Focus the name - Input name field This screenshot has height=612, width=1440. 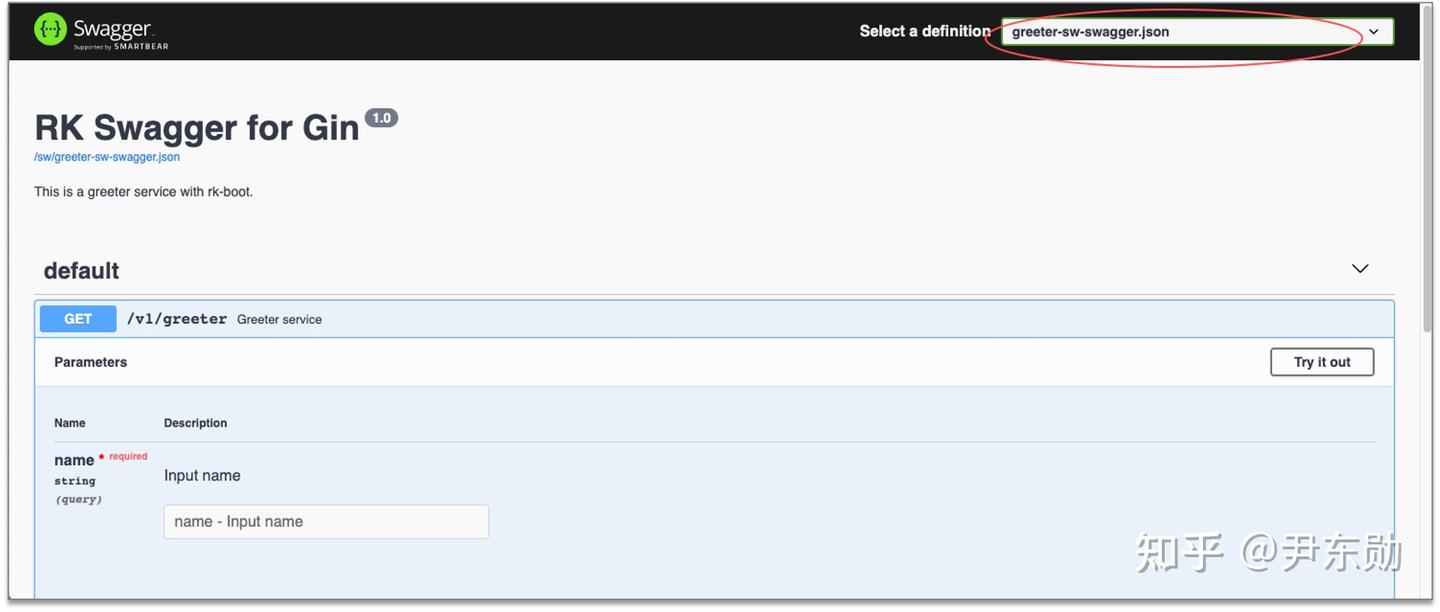coord(326,522)
